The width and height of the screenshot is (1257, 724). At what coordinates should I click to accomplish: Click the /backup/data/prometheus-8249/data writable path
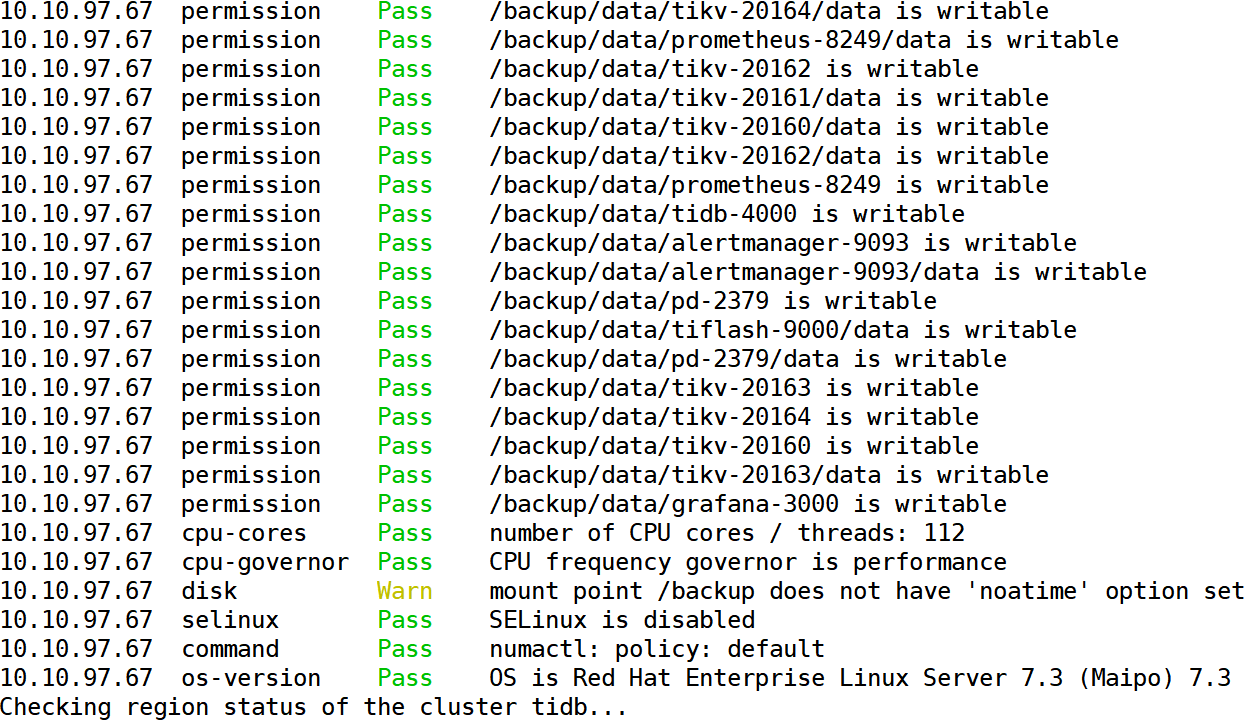804,40
